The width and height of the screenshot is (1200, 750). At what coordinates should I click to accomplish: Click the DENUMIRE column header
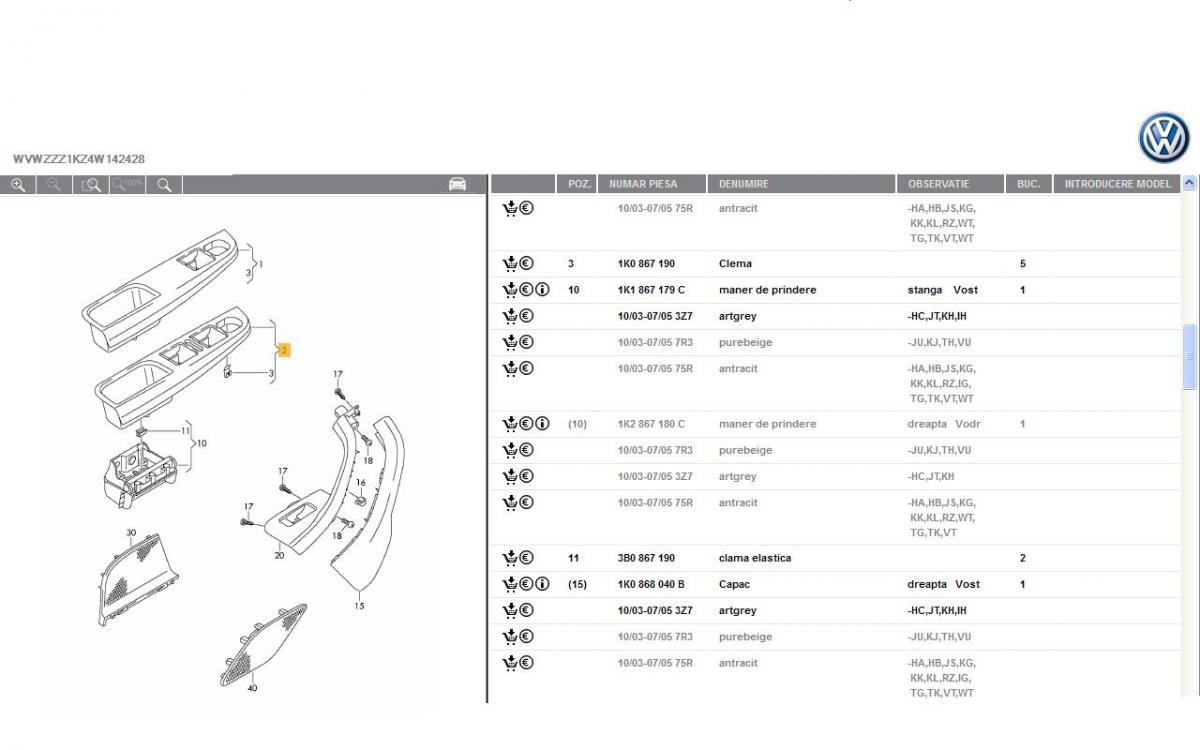(x=744, y=184)
